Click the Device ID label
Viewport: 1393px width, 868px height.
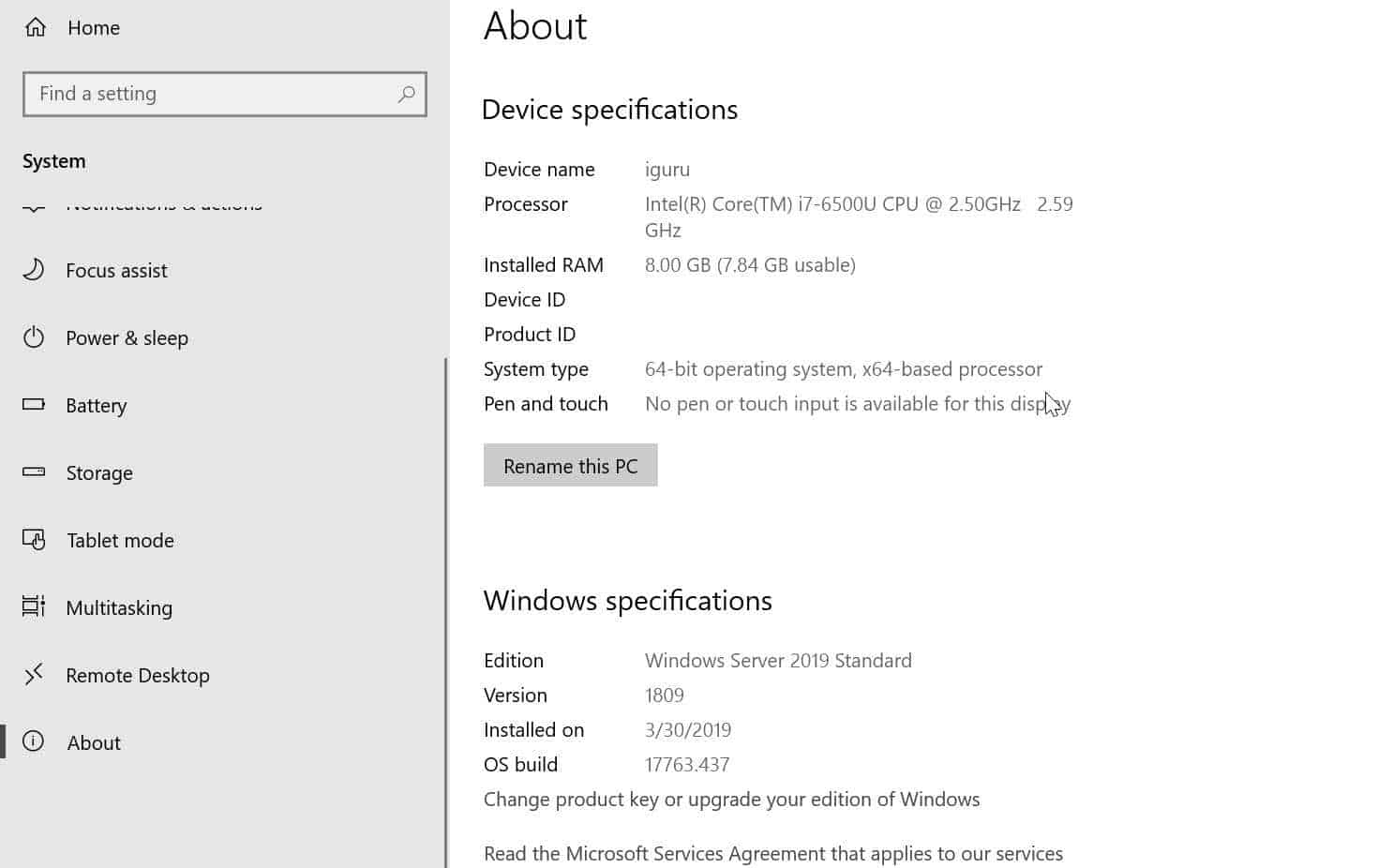[525, 300]
